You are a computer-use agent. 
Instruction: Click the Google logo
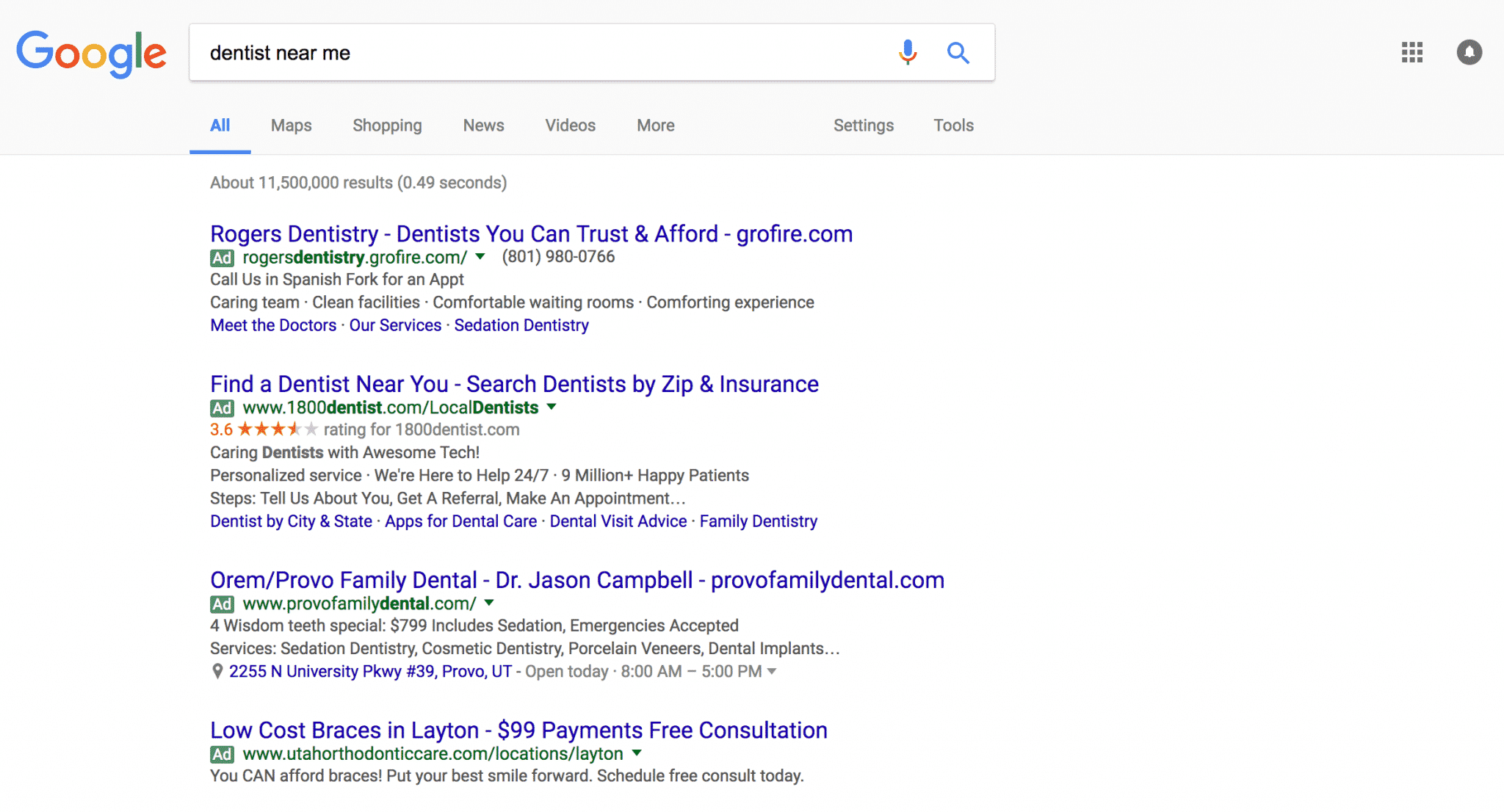pos(92,54)
